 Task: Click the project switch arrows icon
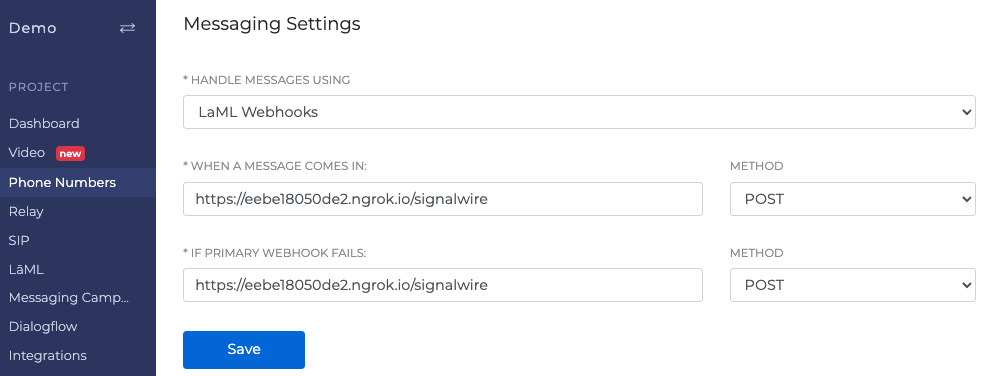coord(128,28)
